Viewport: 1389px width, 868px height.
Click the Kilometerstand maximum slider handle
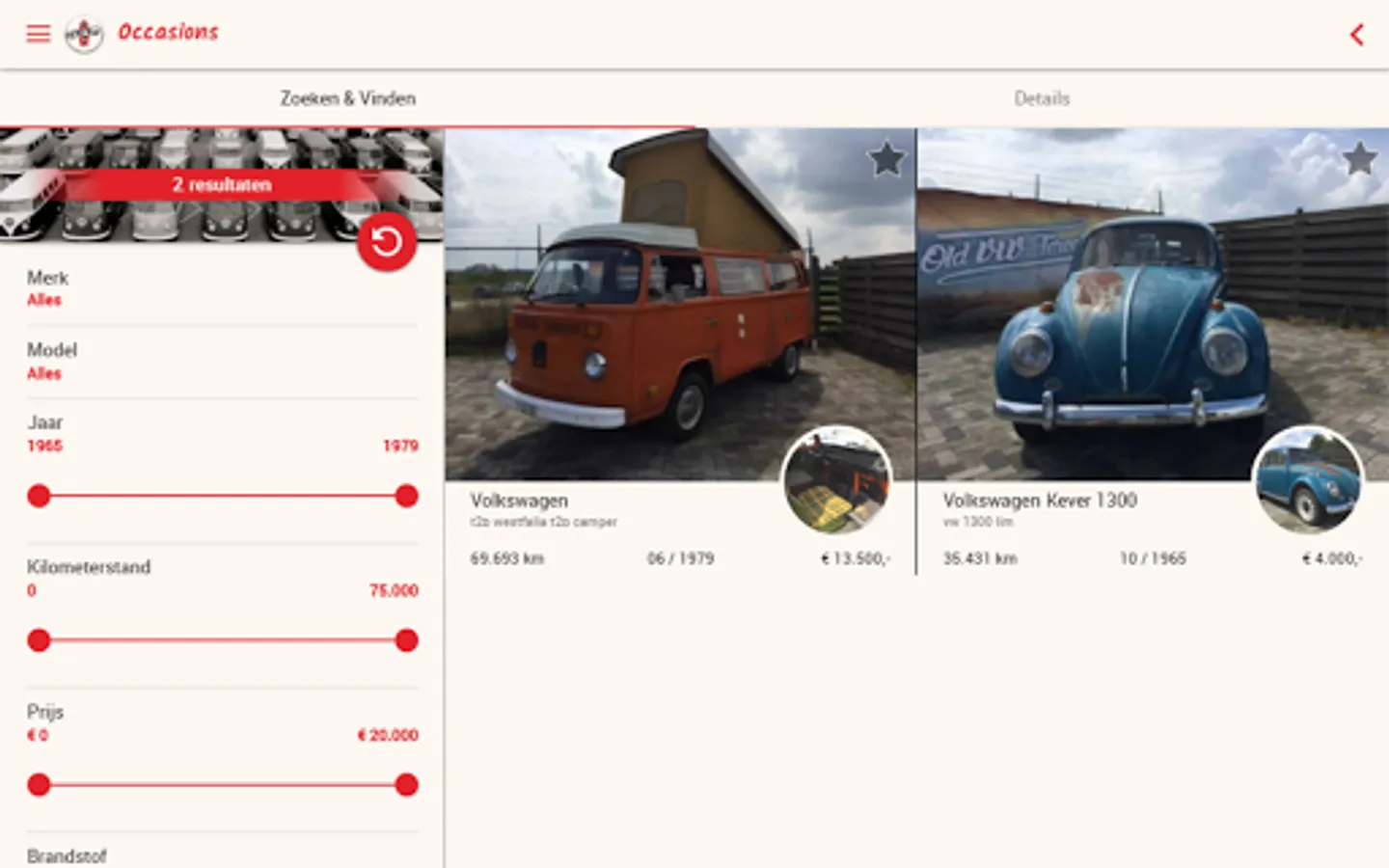(x=407, y=640)
